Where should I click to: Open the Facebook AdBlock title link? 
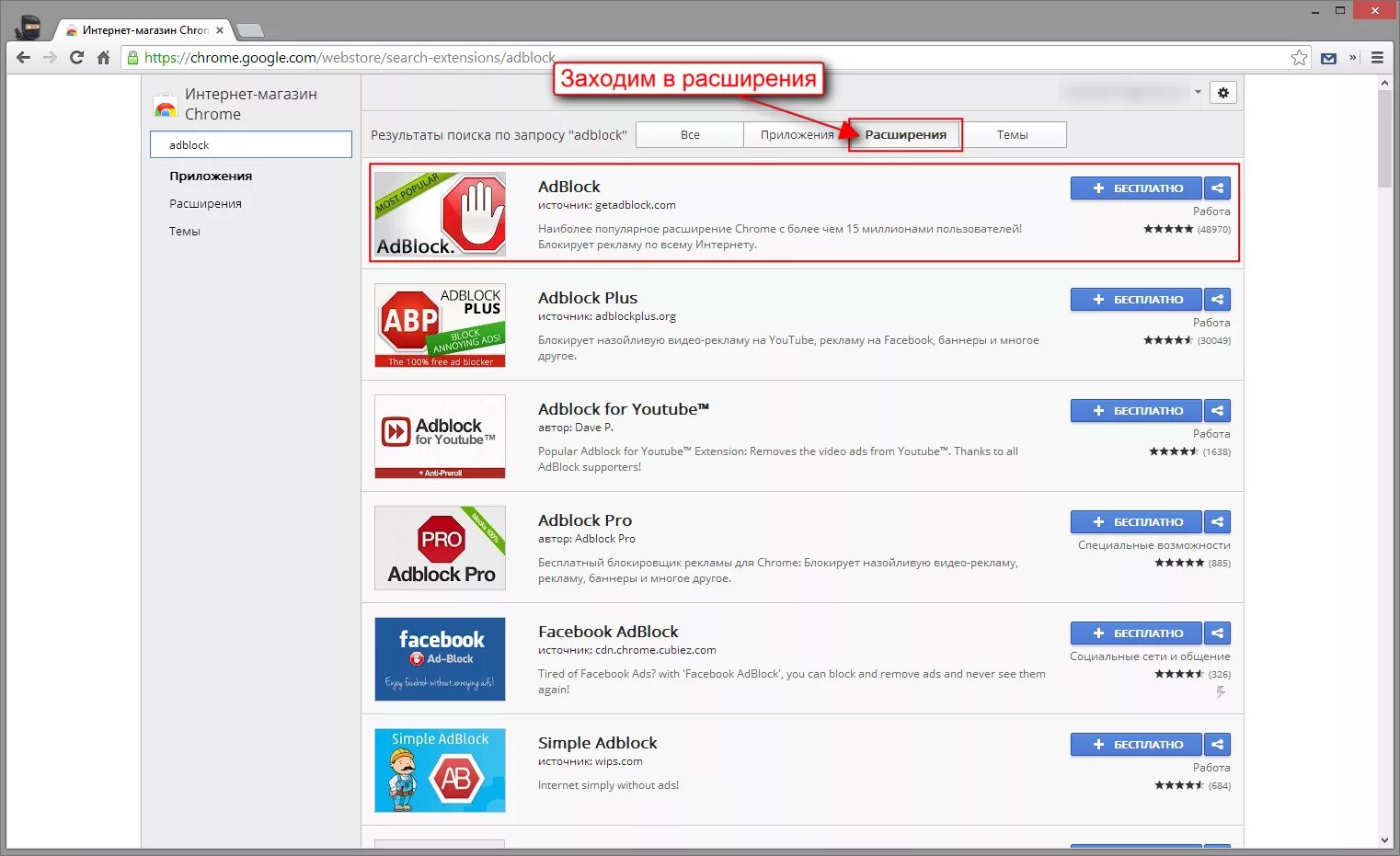(608, 632)
